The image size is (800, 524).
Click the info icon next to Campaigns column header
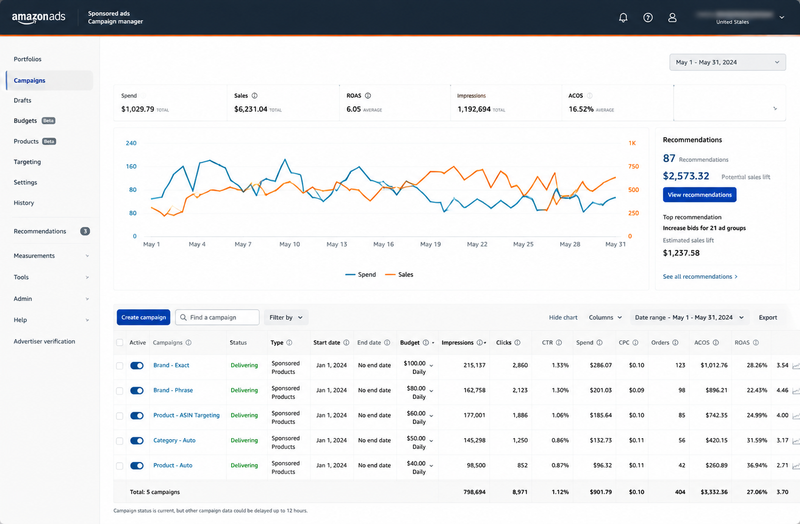click(x=188, y=342)
